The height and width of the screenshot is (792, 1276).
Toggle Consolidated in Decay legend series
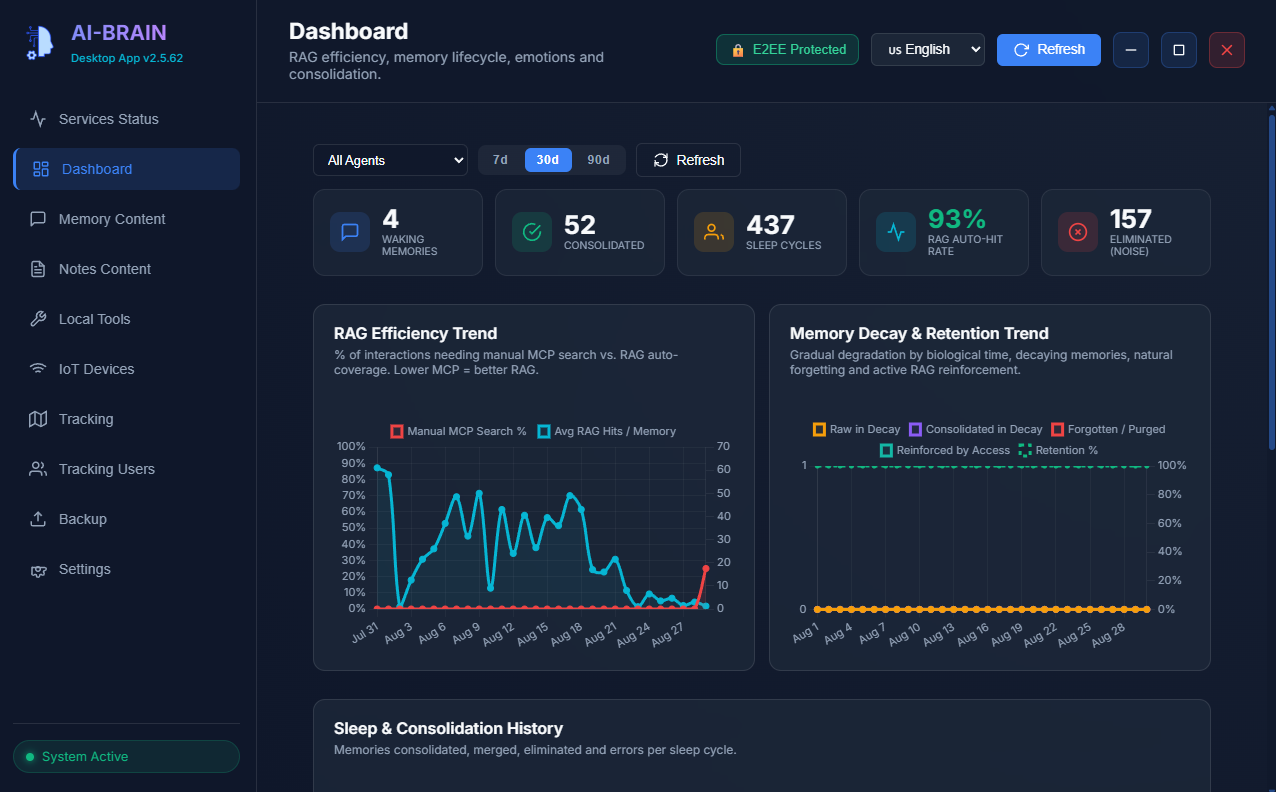976,429
